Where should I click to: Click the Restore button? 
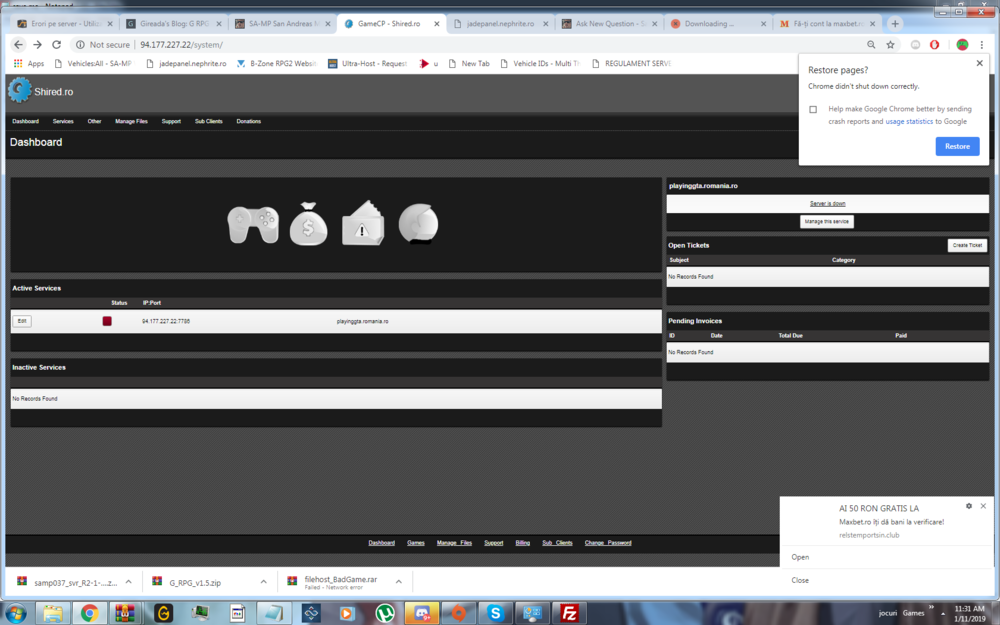(957, 146)
